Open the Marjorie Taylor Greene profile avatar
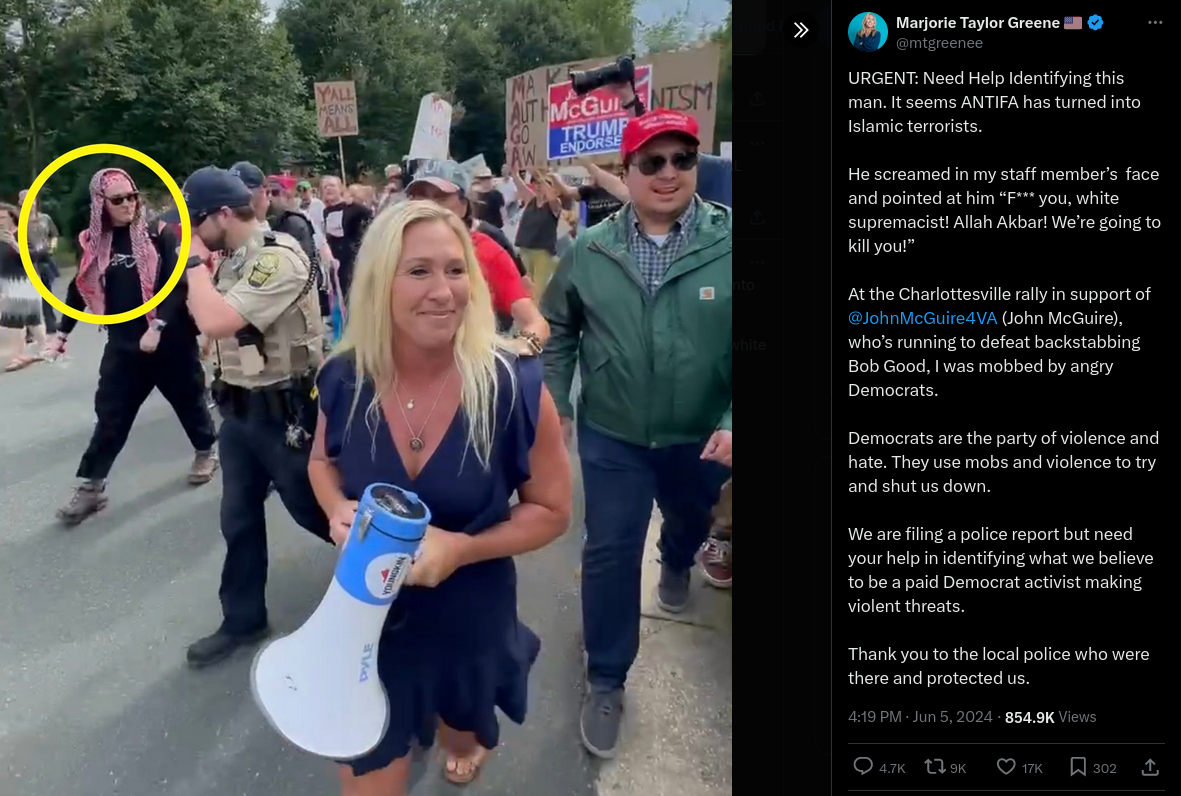 pyautogui.click(x=868, y=32)
